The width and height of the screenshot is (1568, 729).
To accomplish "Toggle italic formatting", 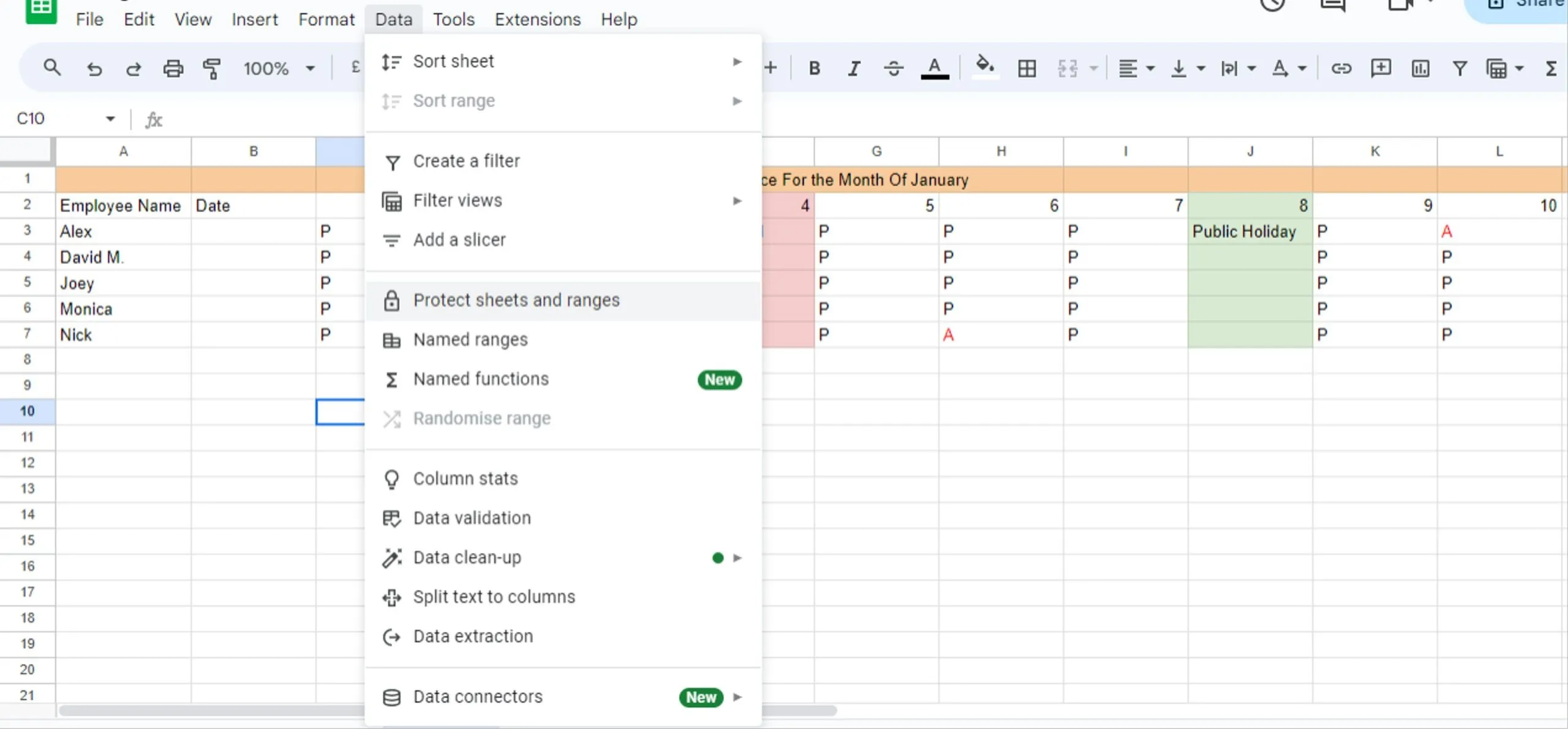I will click(854, 69).
